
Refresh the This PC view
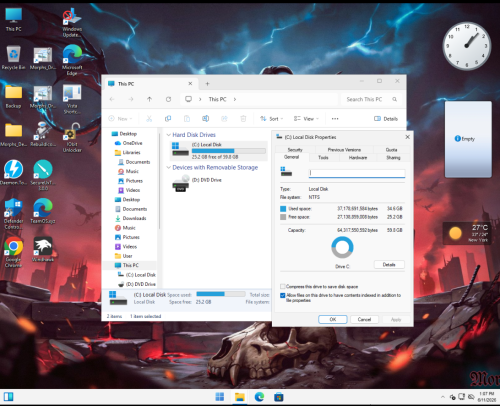(168, 99)
